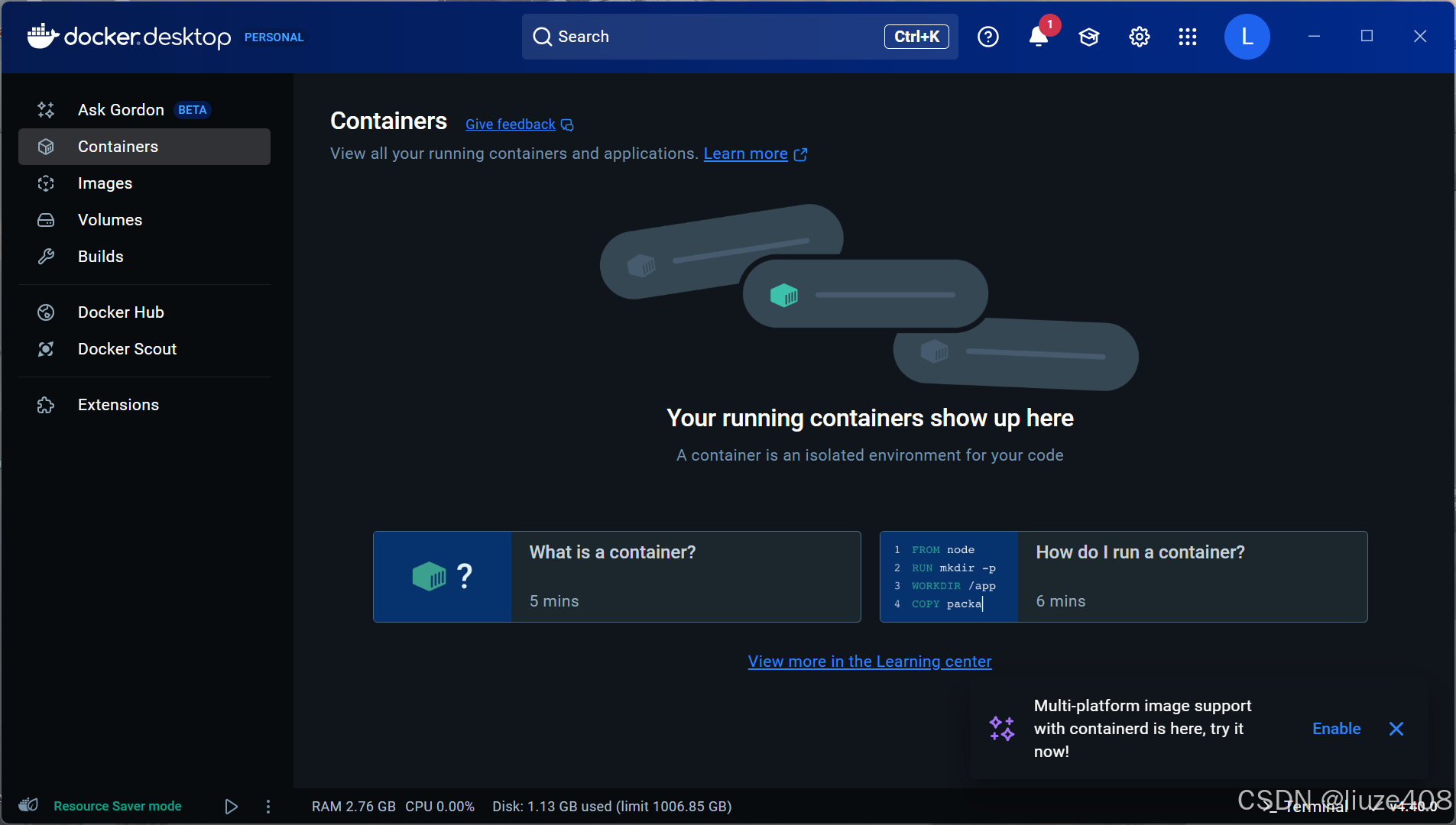Click the v4.40.0 version label
The width and height of the screenshot is (1456, 825).
pyautogui.click(x=1413, y=806)
